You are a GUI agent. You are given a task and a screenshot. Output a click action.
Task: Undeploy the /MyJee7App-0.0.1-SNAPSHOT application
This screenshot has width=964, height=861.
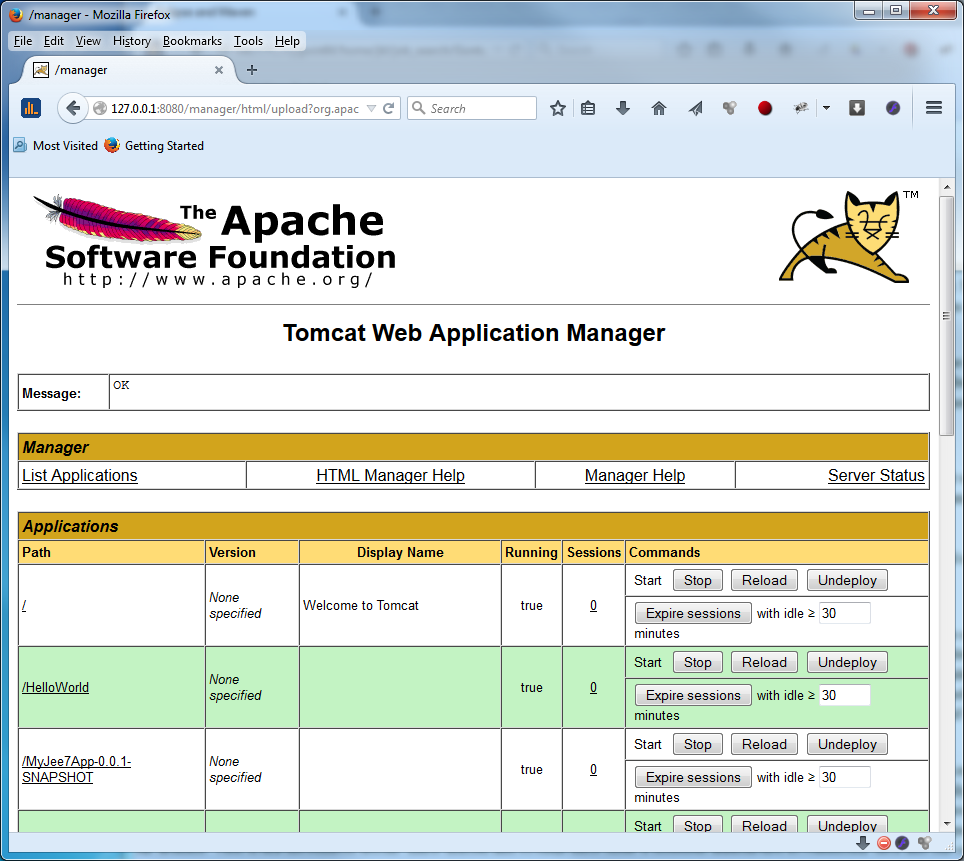tap(847, 745)
